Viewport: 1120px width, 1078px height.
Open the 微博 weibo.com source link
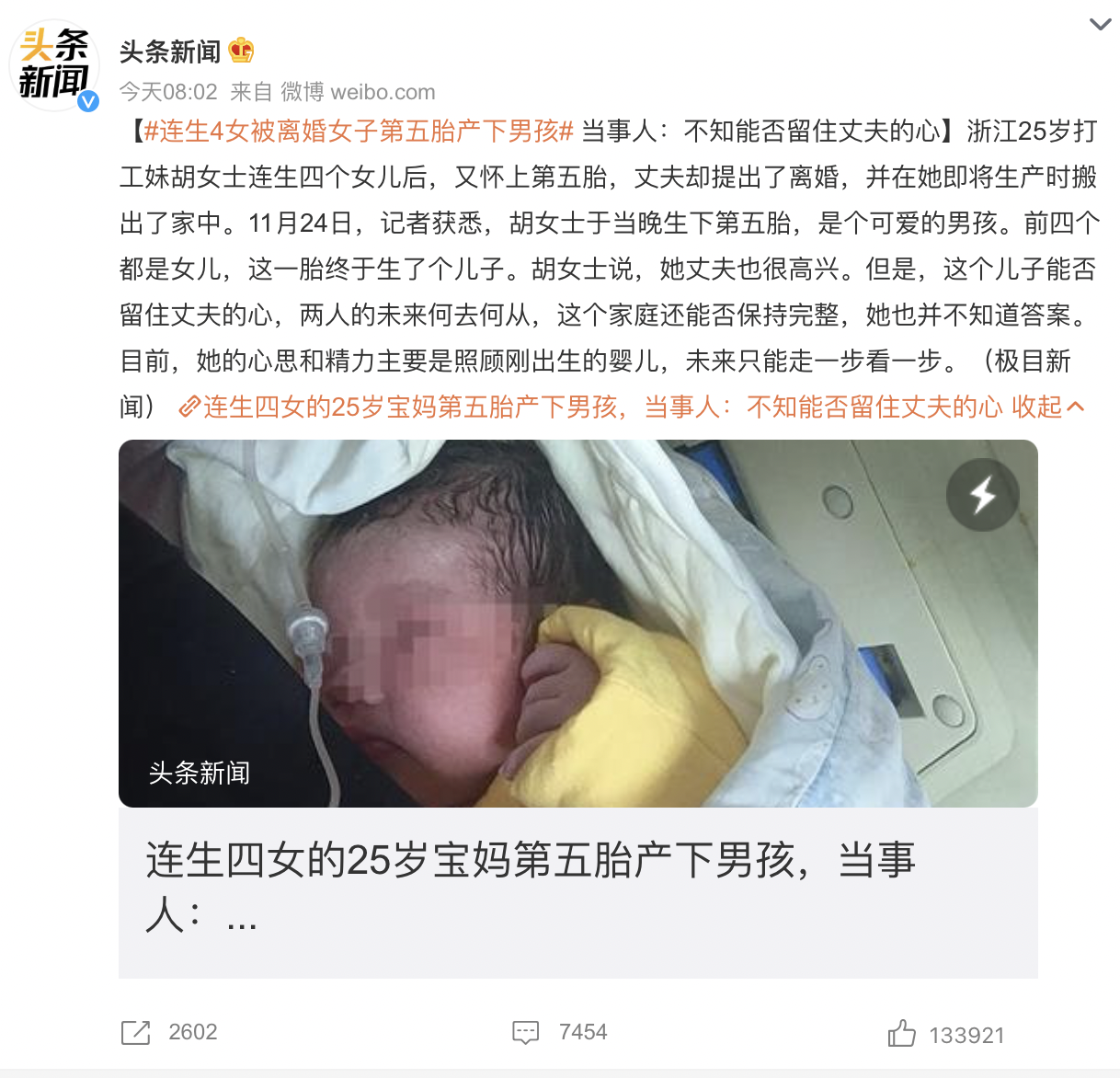click(x=358, y=92)
